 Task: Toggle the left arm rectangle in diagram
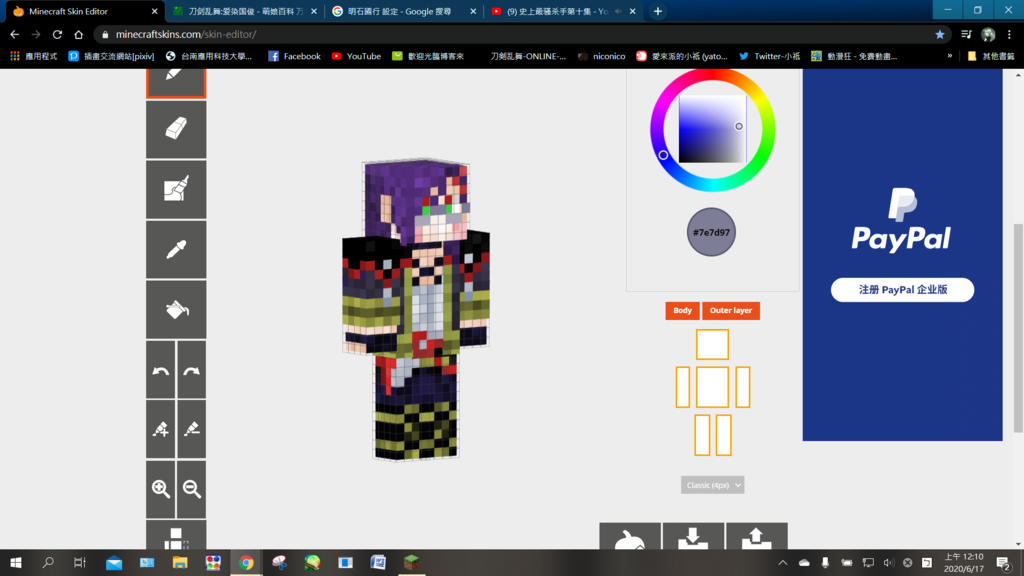click(682, 387)
